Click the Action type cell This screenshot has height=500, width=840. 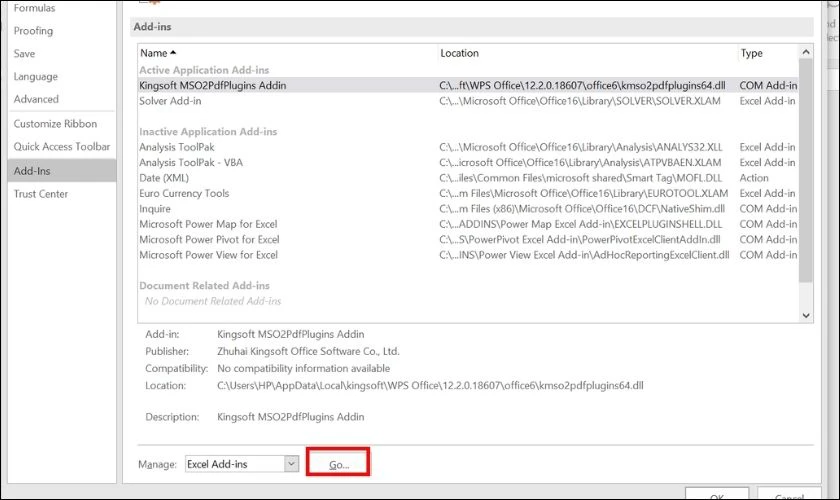pos(754,178)
